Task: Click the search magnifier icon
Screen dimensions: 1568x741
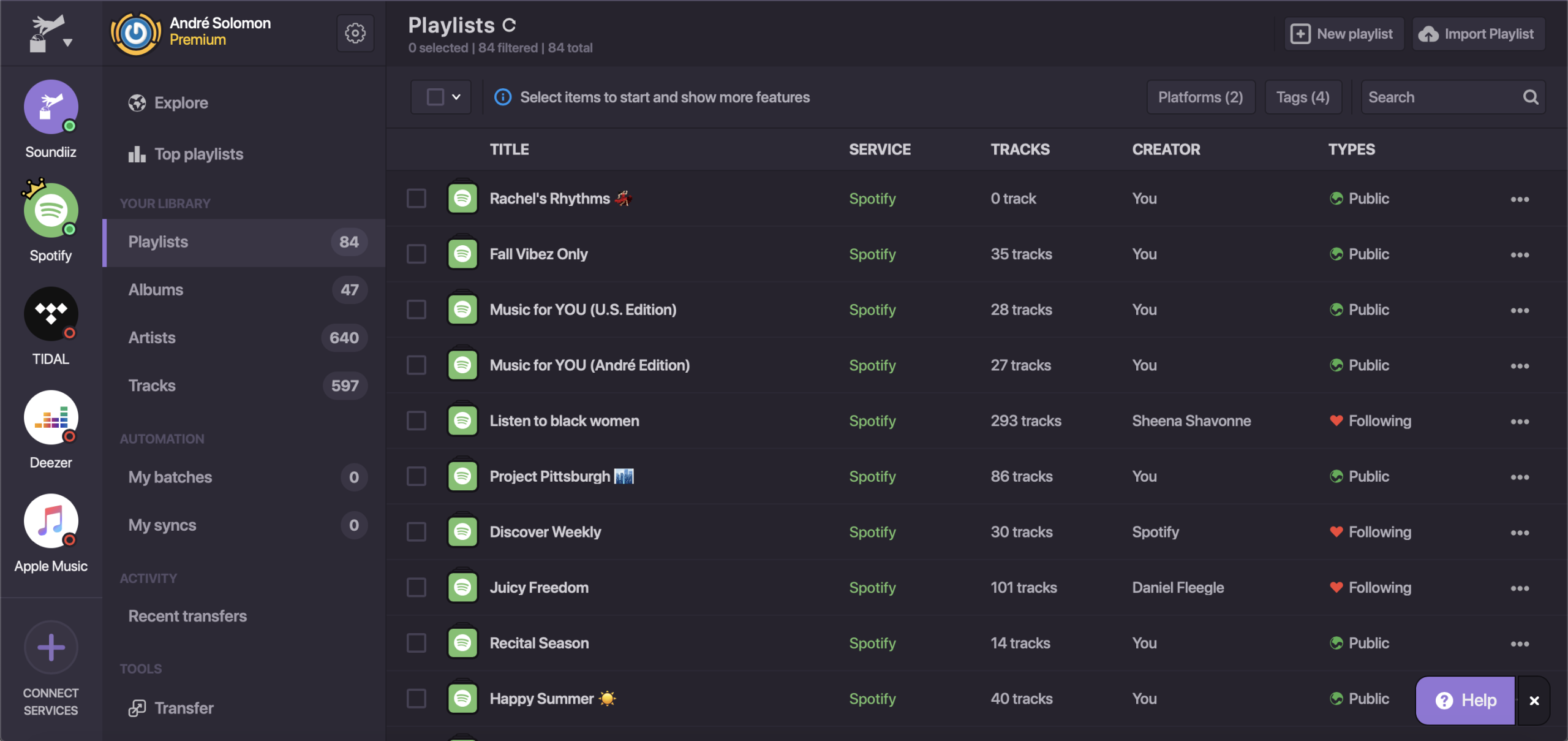Action: click(1531, 97)
